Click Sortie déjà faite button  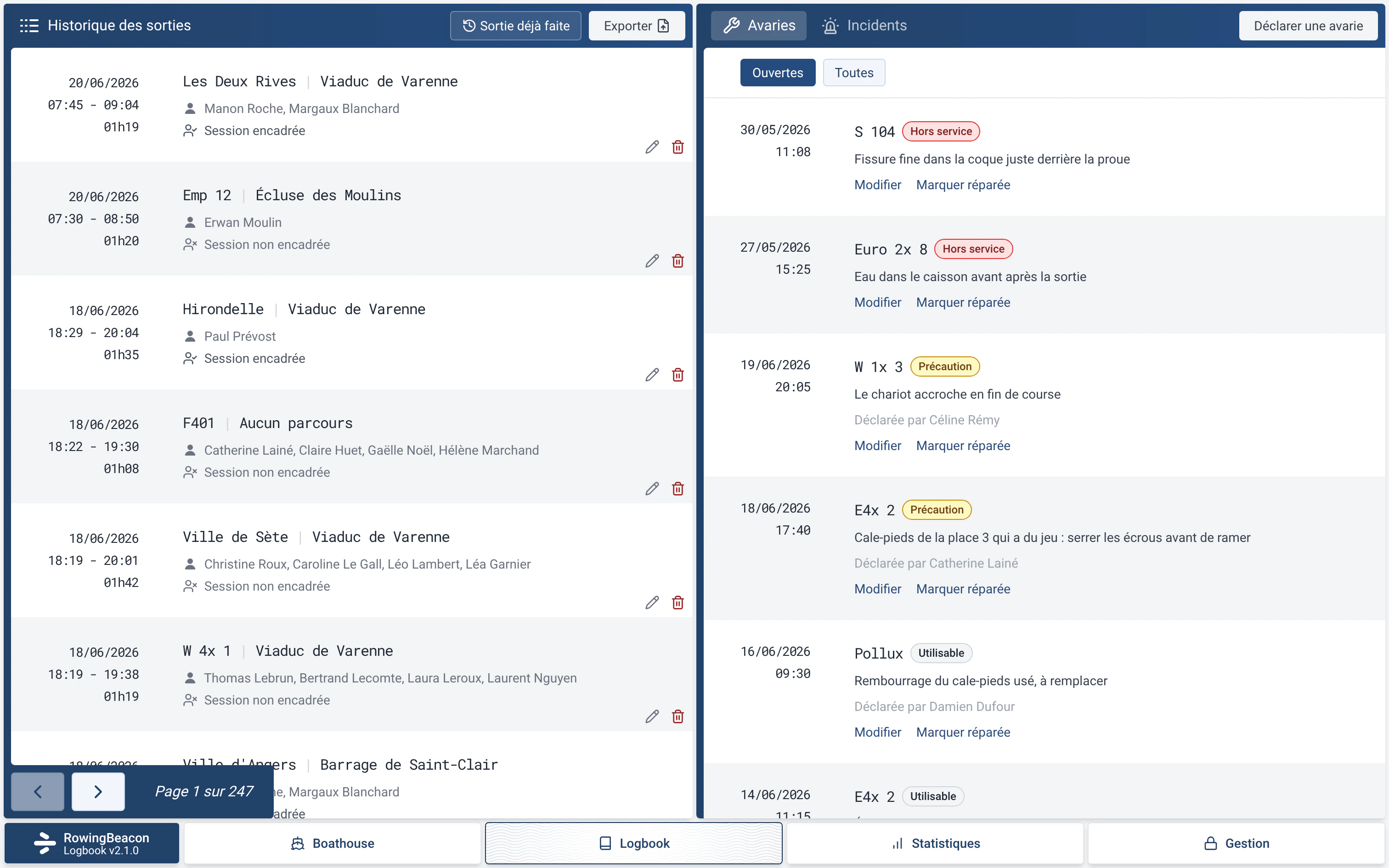pyautogui.click(x=515, y=26)
